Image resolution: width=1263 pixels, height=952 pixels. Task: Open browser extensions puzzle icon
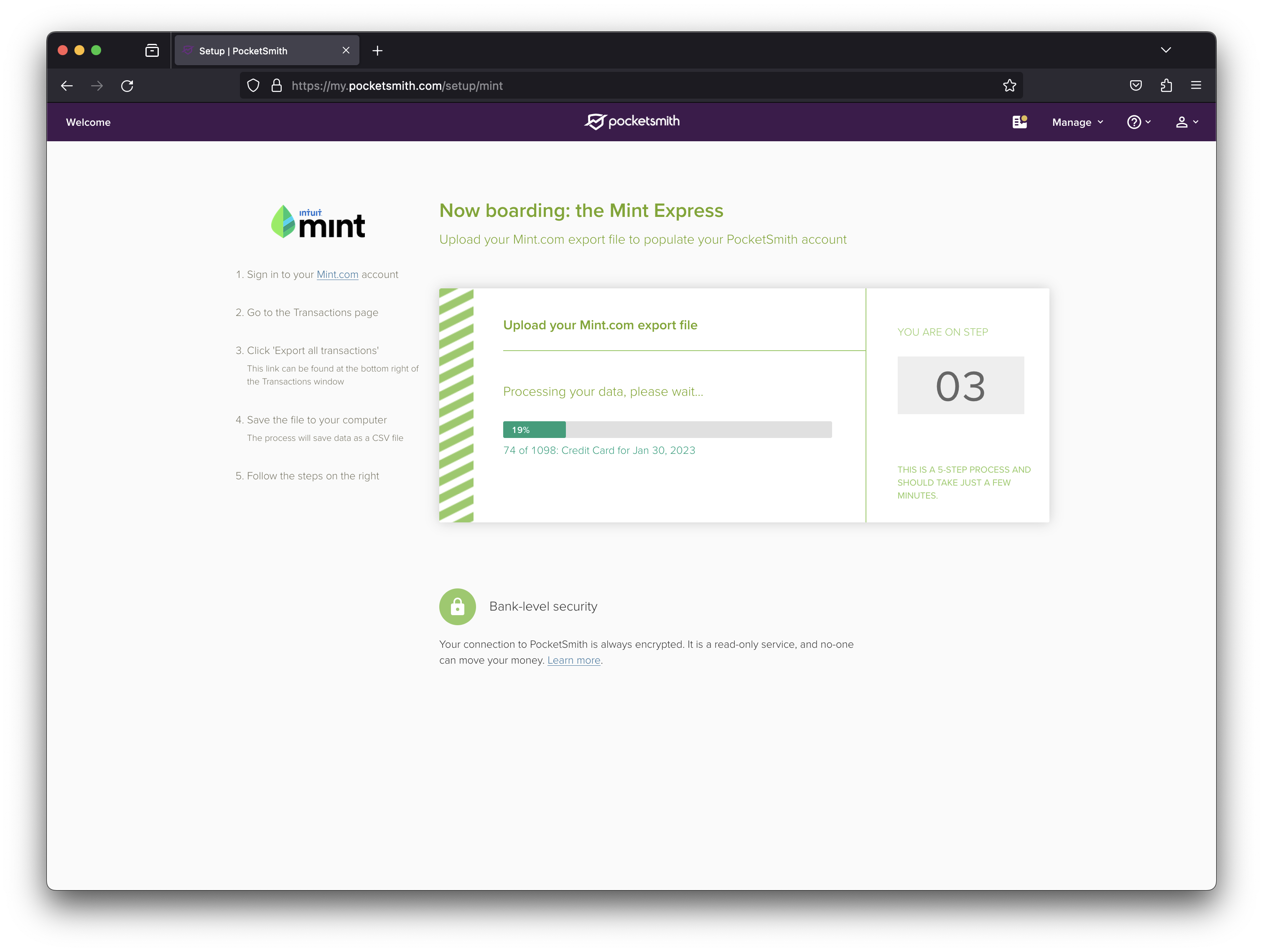[1165, 86]
